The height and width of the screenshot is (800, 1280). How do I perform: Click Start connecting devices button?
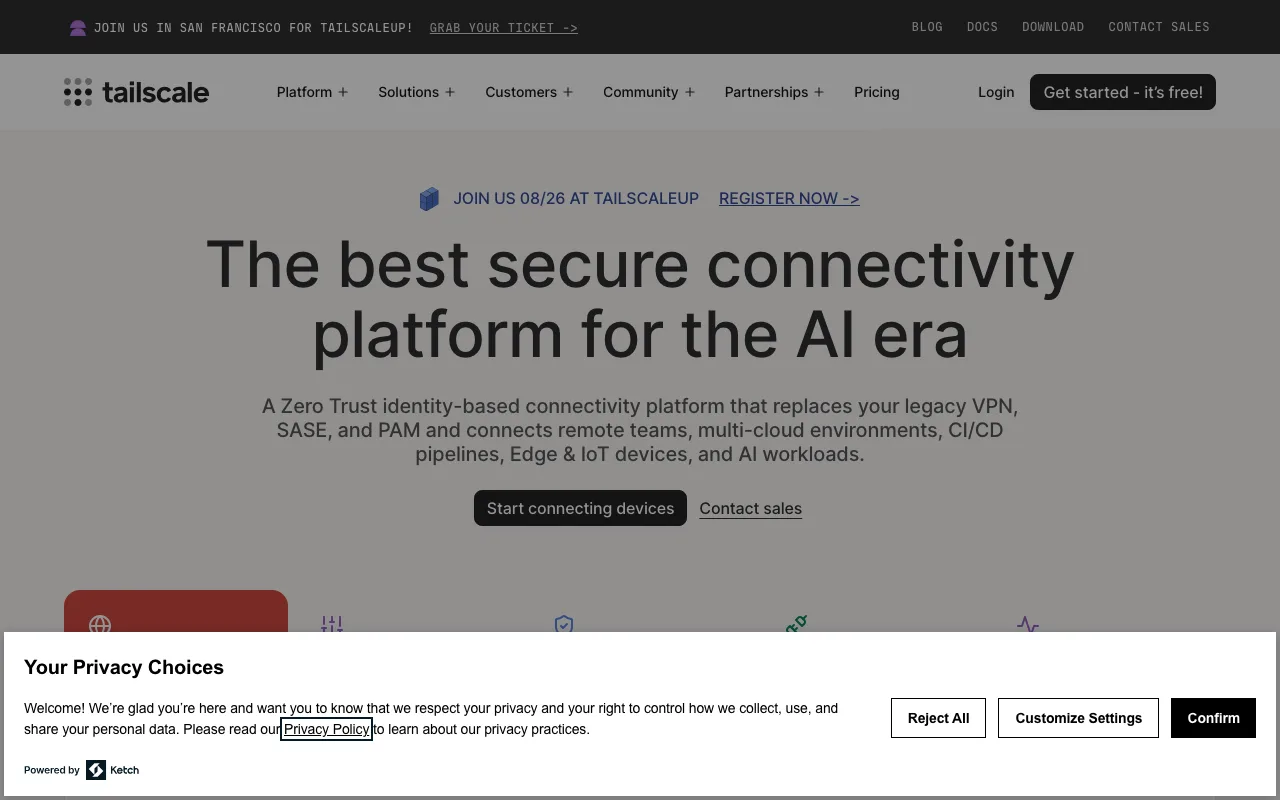[580, 508]
